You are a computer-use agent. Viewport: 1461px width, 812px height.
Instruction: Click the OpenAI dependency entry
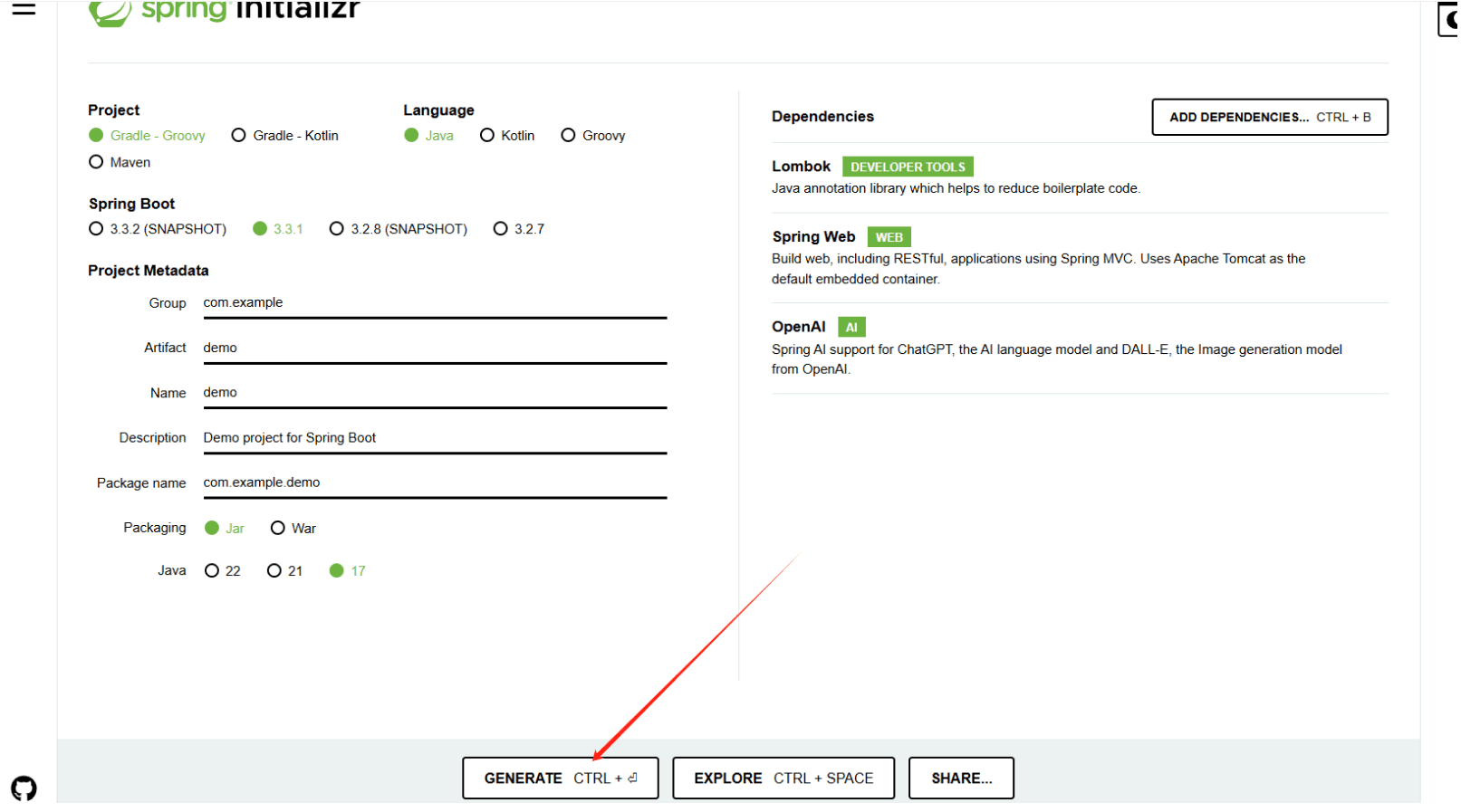coord(1080,348)
